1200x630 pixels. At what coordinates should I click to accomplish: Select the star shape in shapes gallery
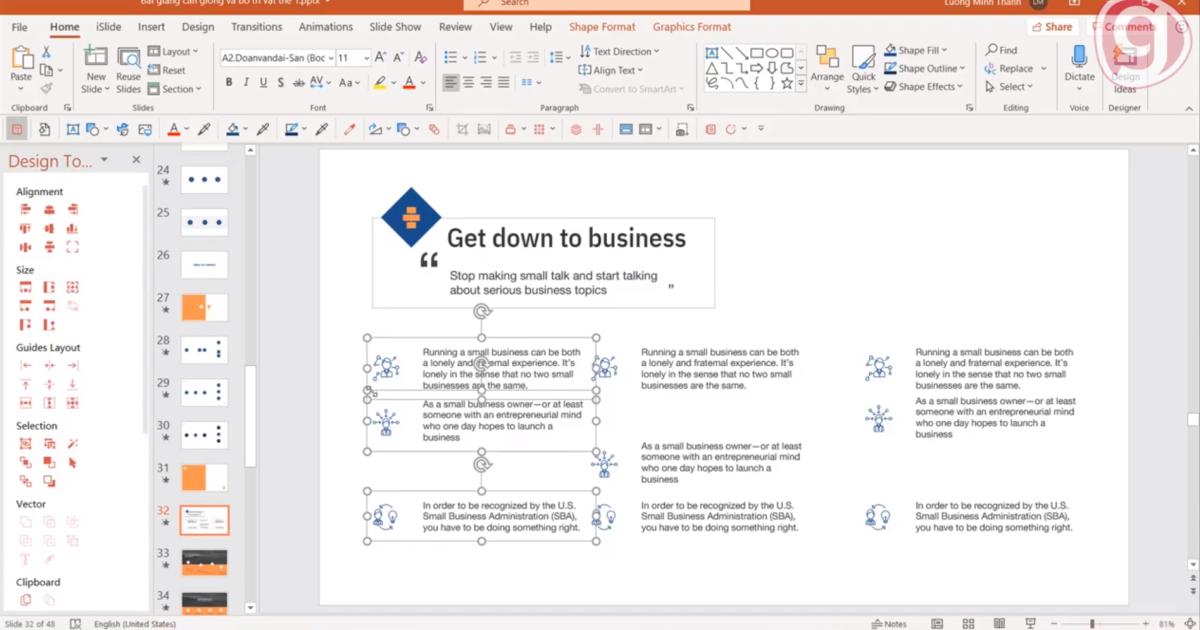coord(787,84)
